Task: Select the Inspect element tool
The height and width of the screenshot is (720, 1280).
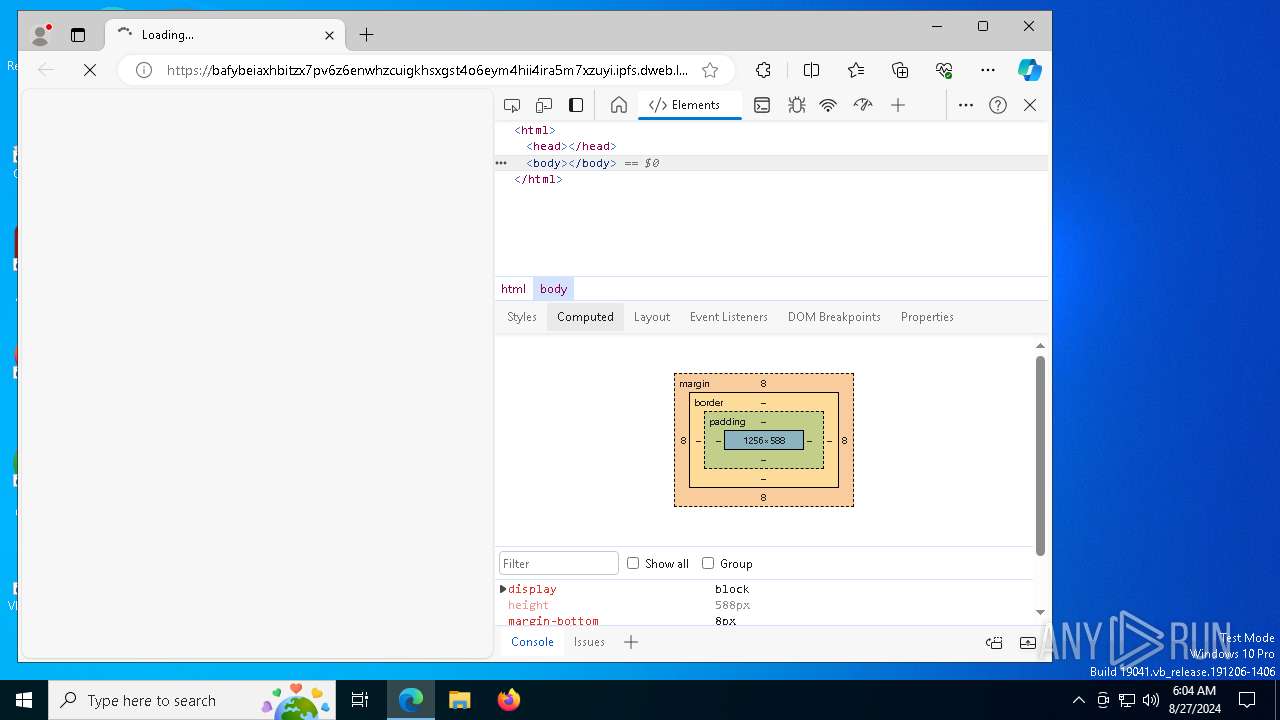Action: (x=512, y=105)
